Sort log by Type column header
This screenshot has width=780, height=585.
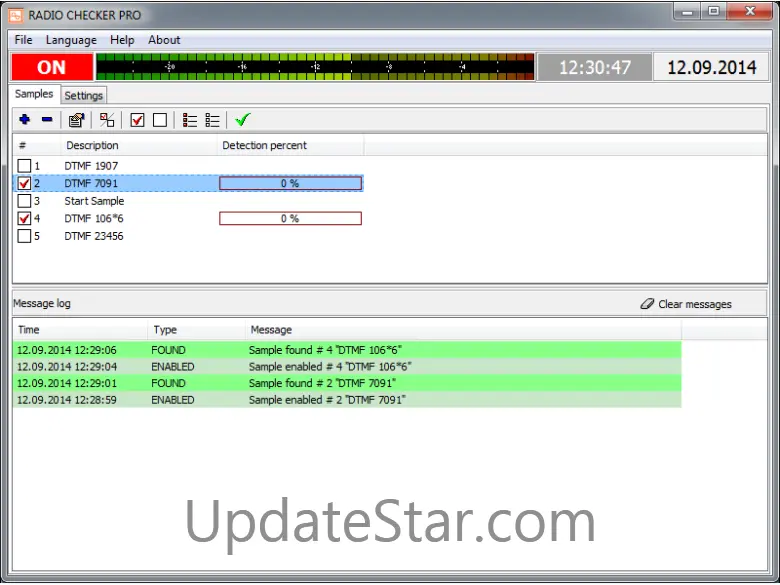point(196,330)
